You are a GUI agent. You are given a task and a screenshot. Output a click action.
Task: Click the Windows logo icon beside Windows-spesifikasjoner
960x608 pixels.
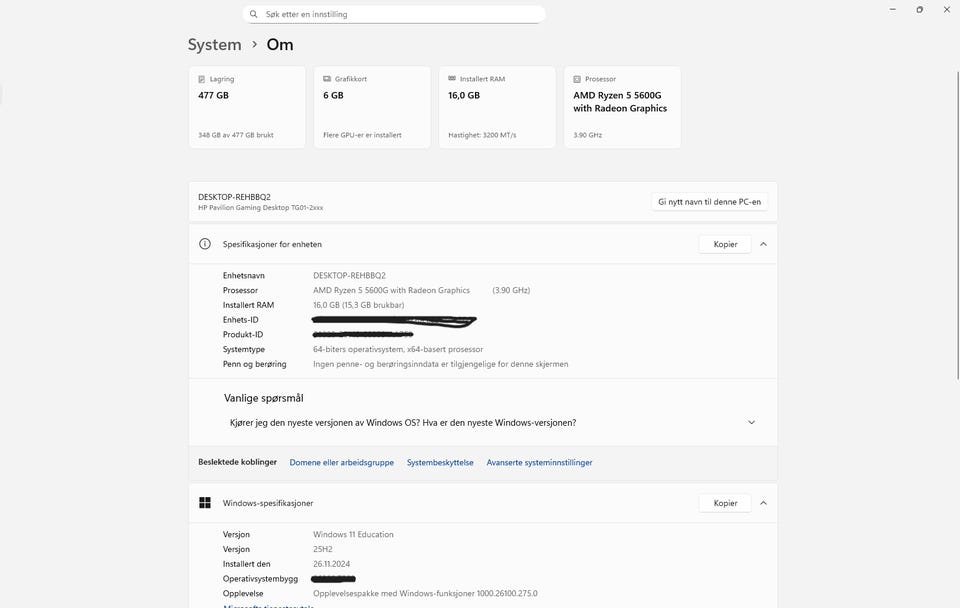point(205,503)
